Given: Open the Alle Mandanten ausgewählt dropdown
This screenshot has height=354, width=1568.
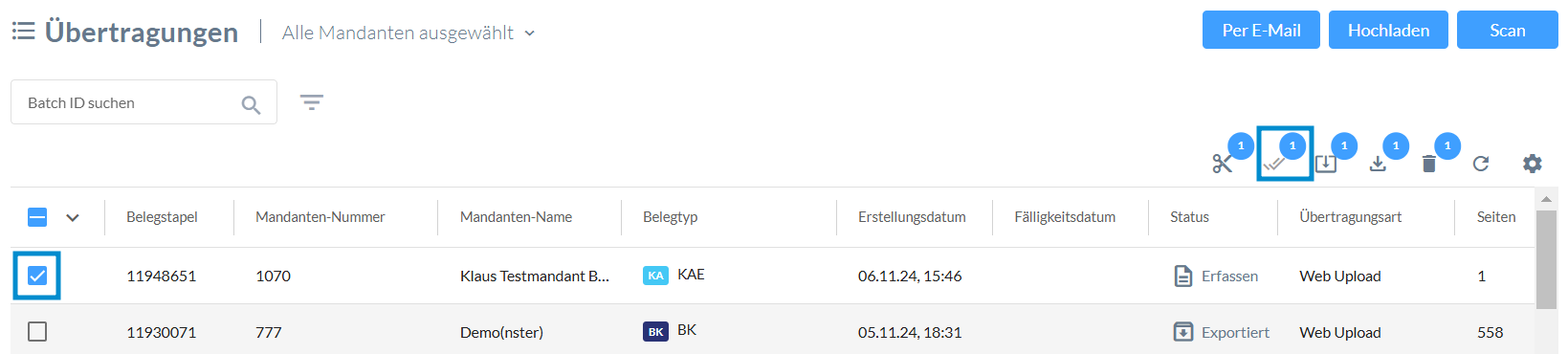Looking at the screenshot, I should [409, 33].
